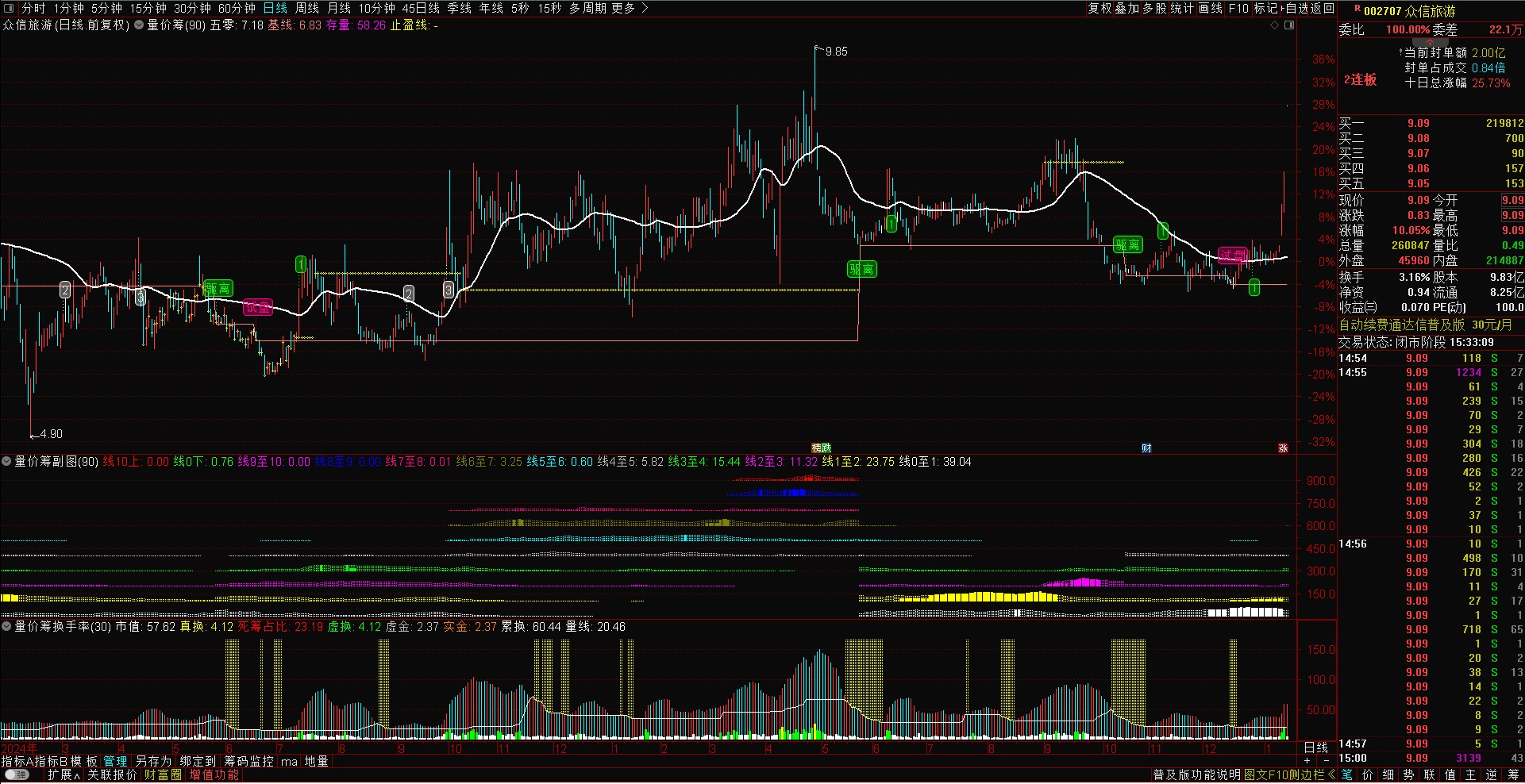Click the arrow after 更多 periods
1525x784 pixels.
tap(645, 8)
